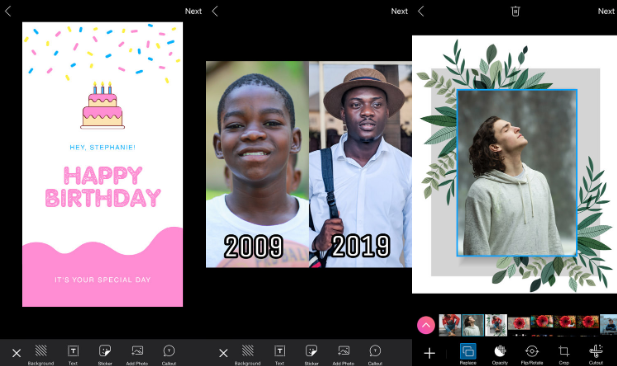Open the Opacity tool

pos(500,354)
